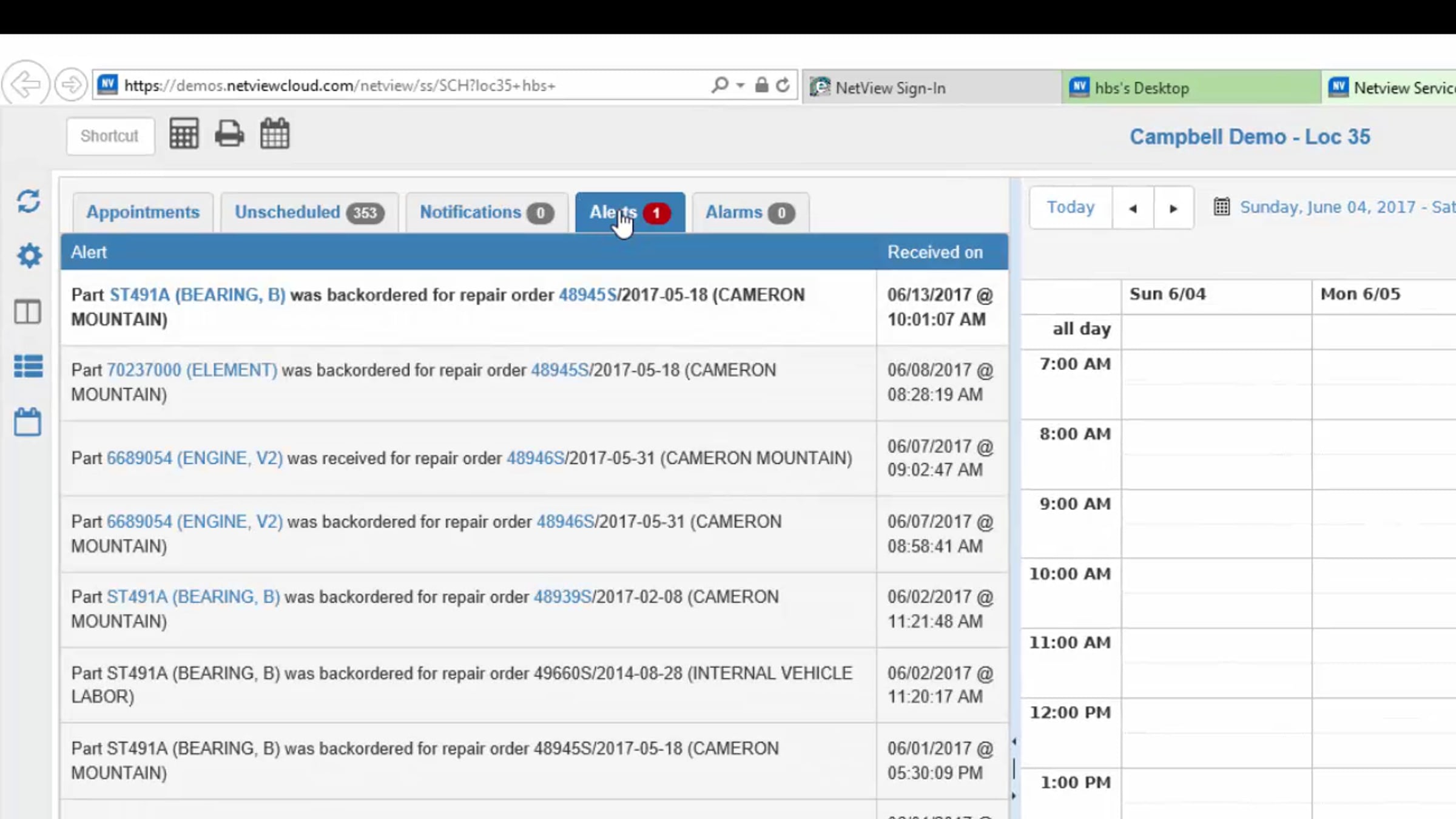1456x819 pixels.
Task: Open the Alarms tab
Action: (x=750, y=212)
